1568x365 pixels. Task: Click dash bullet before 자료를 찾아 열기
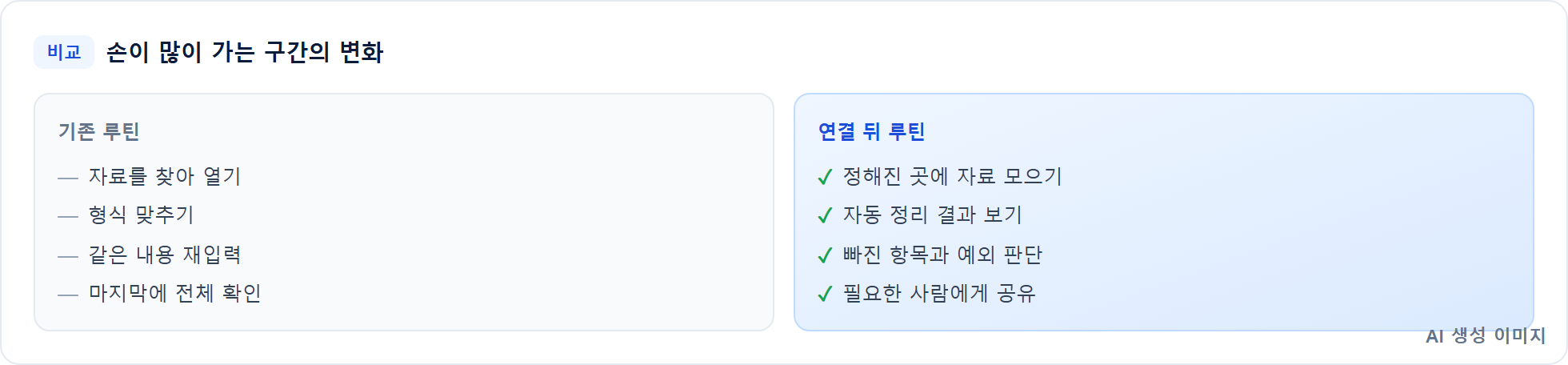pyautogui.click(x=68, y=178)
